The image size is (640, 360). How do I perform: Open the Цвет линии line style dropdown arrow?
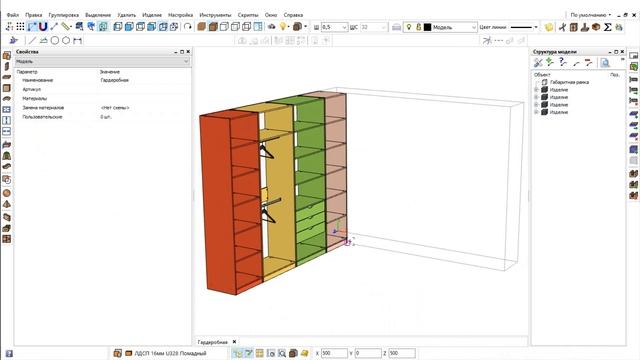click(536, 27)
